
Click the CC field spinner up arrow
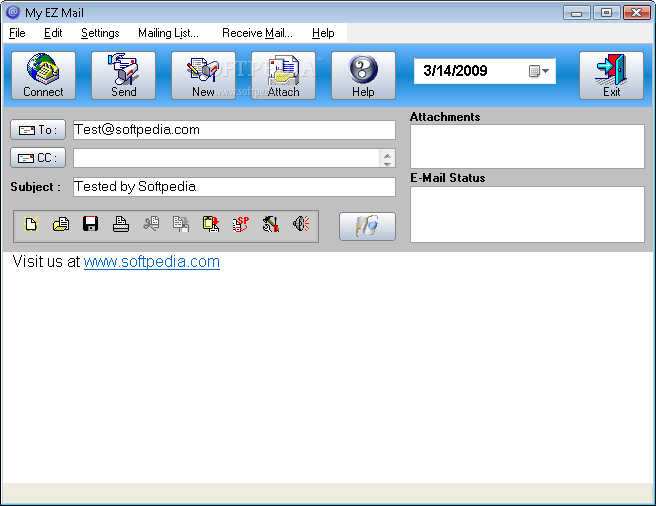point(387,154)
